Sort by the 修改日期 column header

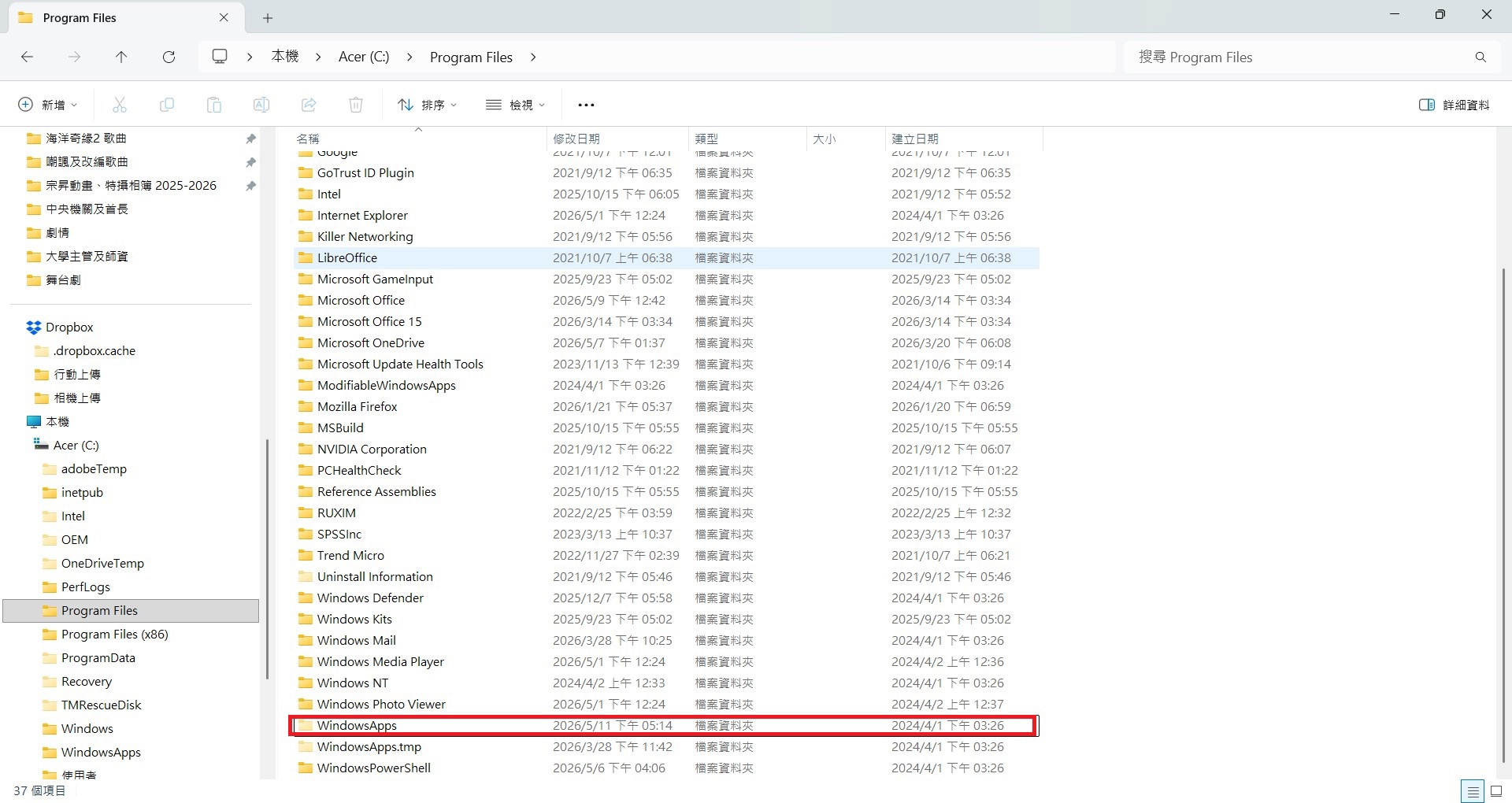617,139
